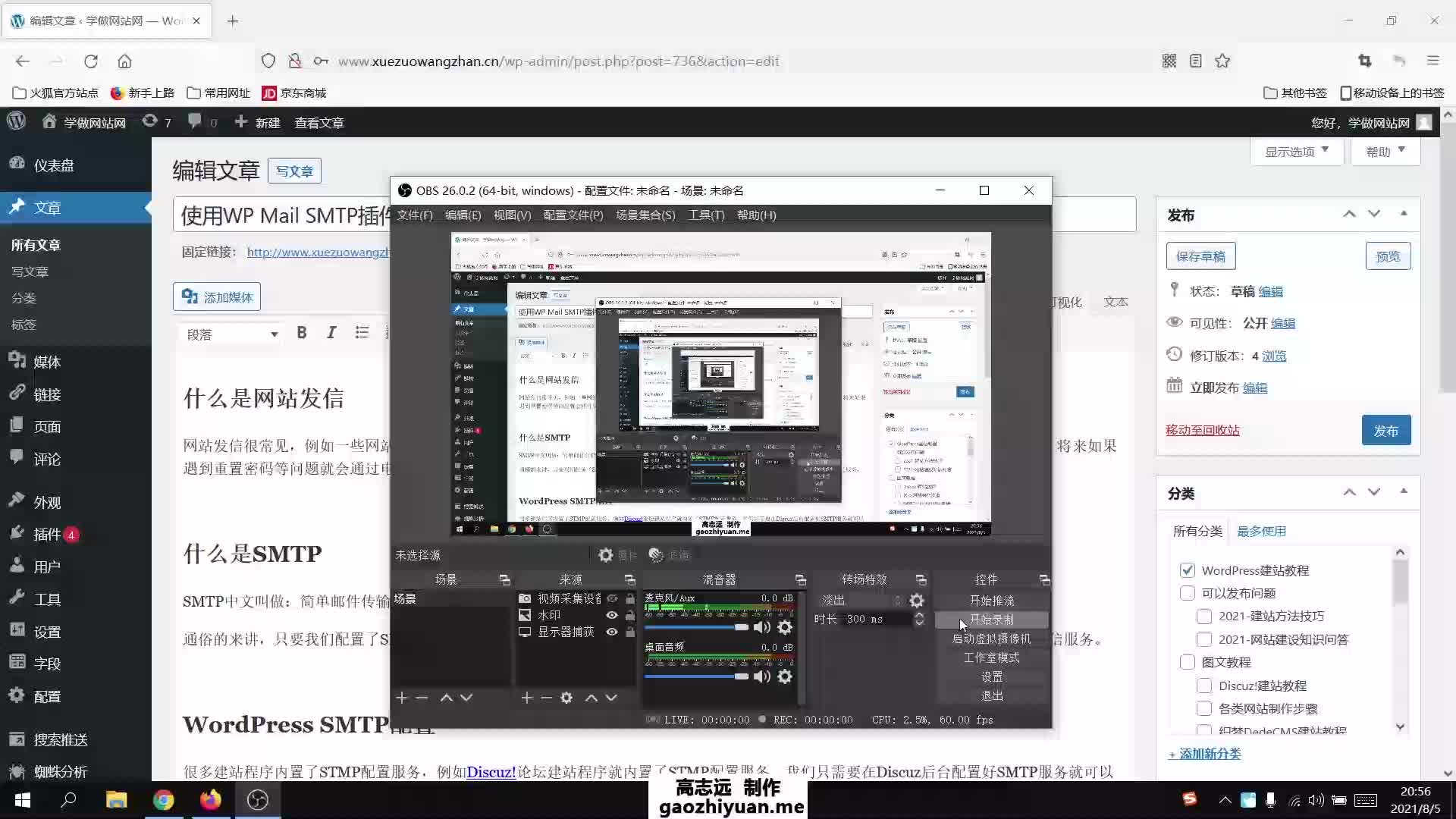
Task: Remove source with minus icon in 来源 panel
Action: [546, 698]
